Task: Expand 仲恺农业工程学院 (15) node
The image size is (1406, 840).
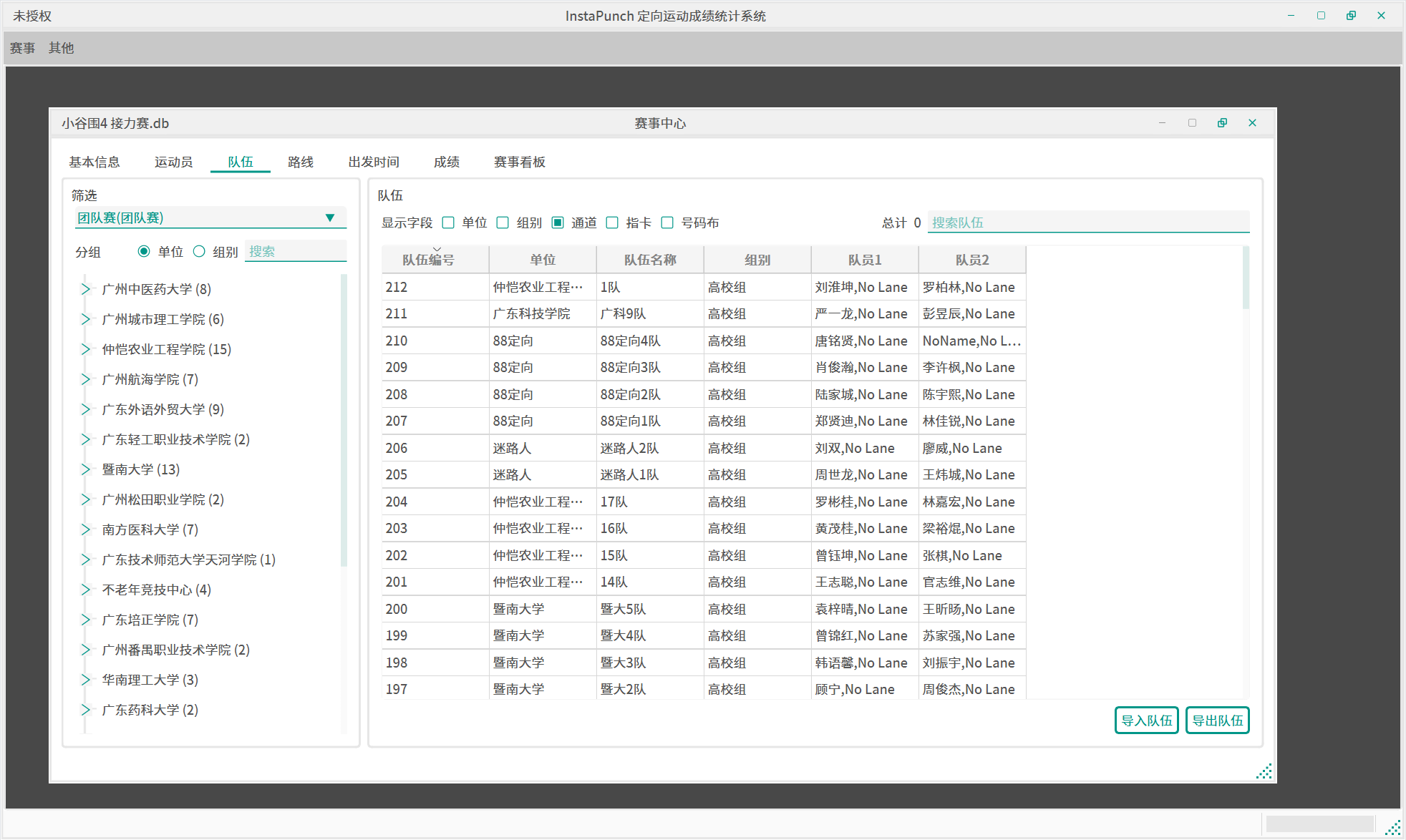Action: pos(86,349)
